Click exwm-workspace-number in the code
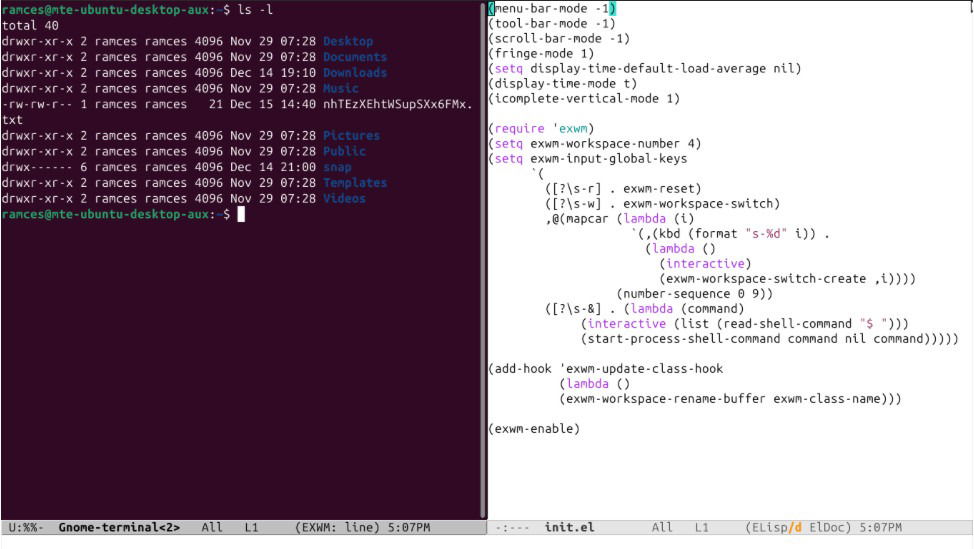This screenshot has width=974, height=549. pos(605,143)
